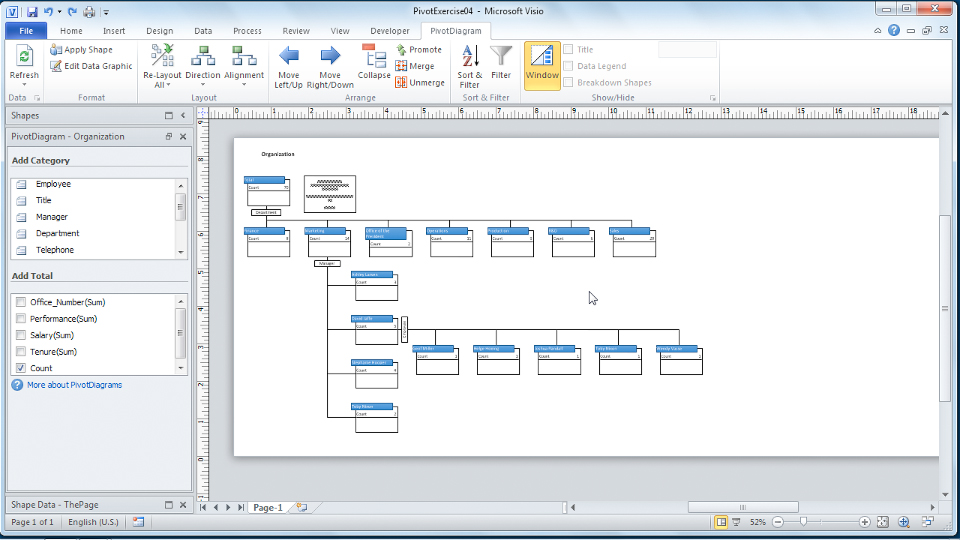
Task: Open the Filter funnel tool
Action: pyautogui.click(x=501, y=57)
